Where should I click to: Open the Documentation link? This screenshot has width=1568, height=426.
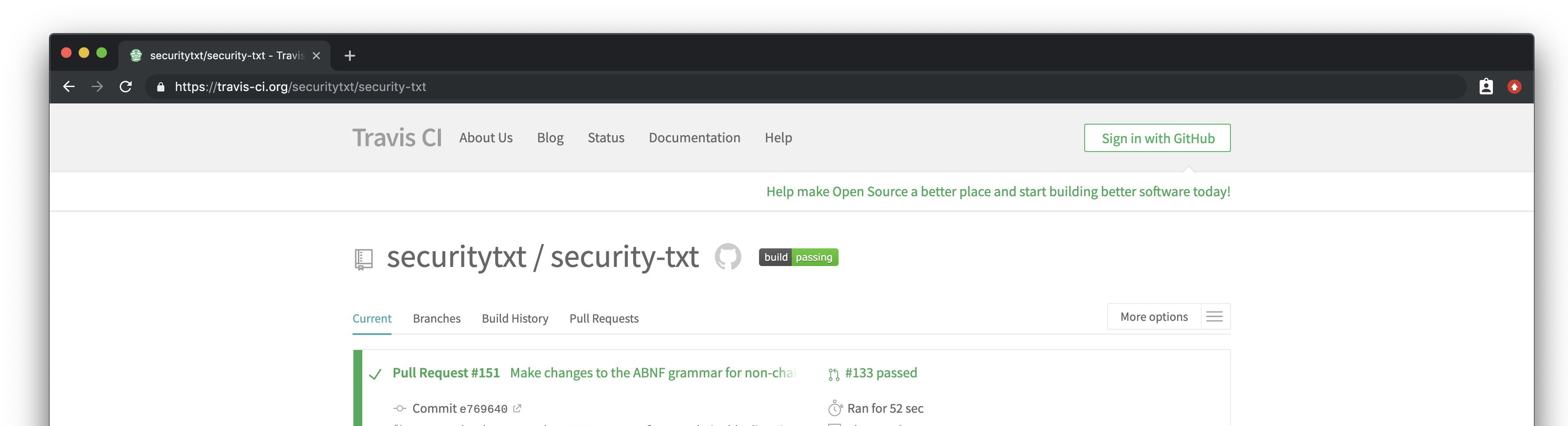[x=695, y=137]
